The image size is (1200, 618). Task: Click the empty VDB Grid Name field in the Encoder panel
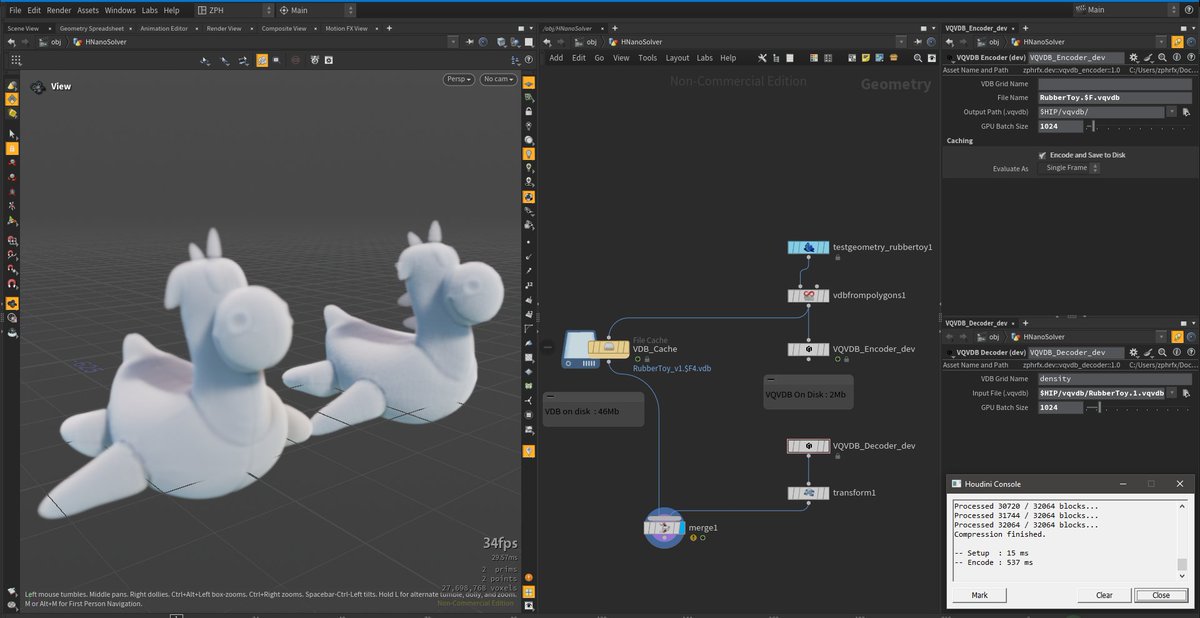pos(1114,84)
